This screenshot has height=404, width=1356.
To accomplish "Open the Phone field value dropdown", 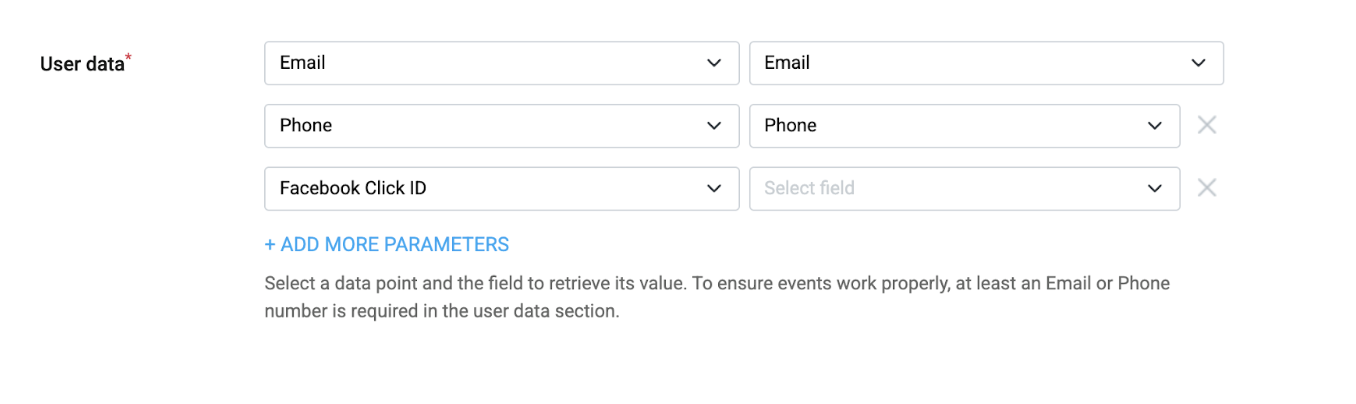I will (x=965, y=126).
